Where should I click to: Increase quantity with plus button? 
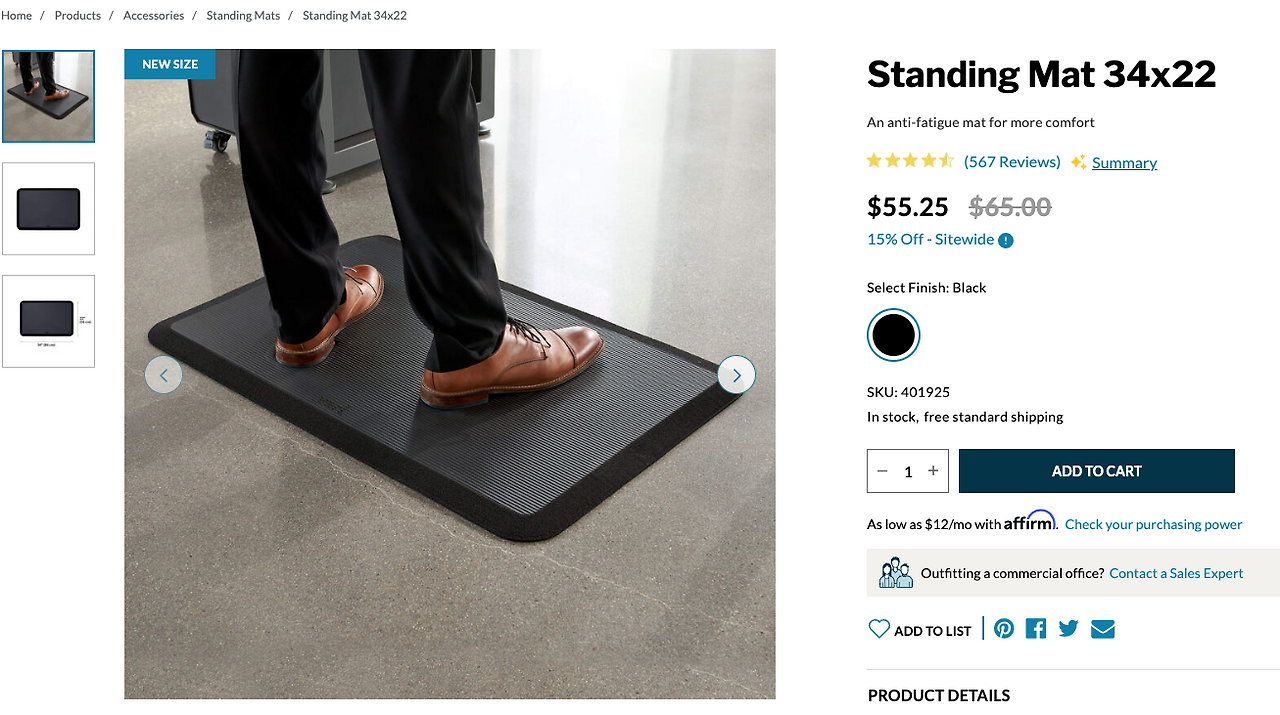click(933, 471)
